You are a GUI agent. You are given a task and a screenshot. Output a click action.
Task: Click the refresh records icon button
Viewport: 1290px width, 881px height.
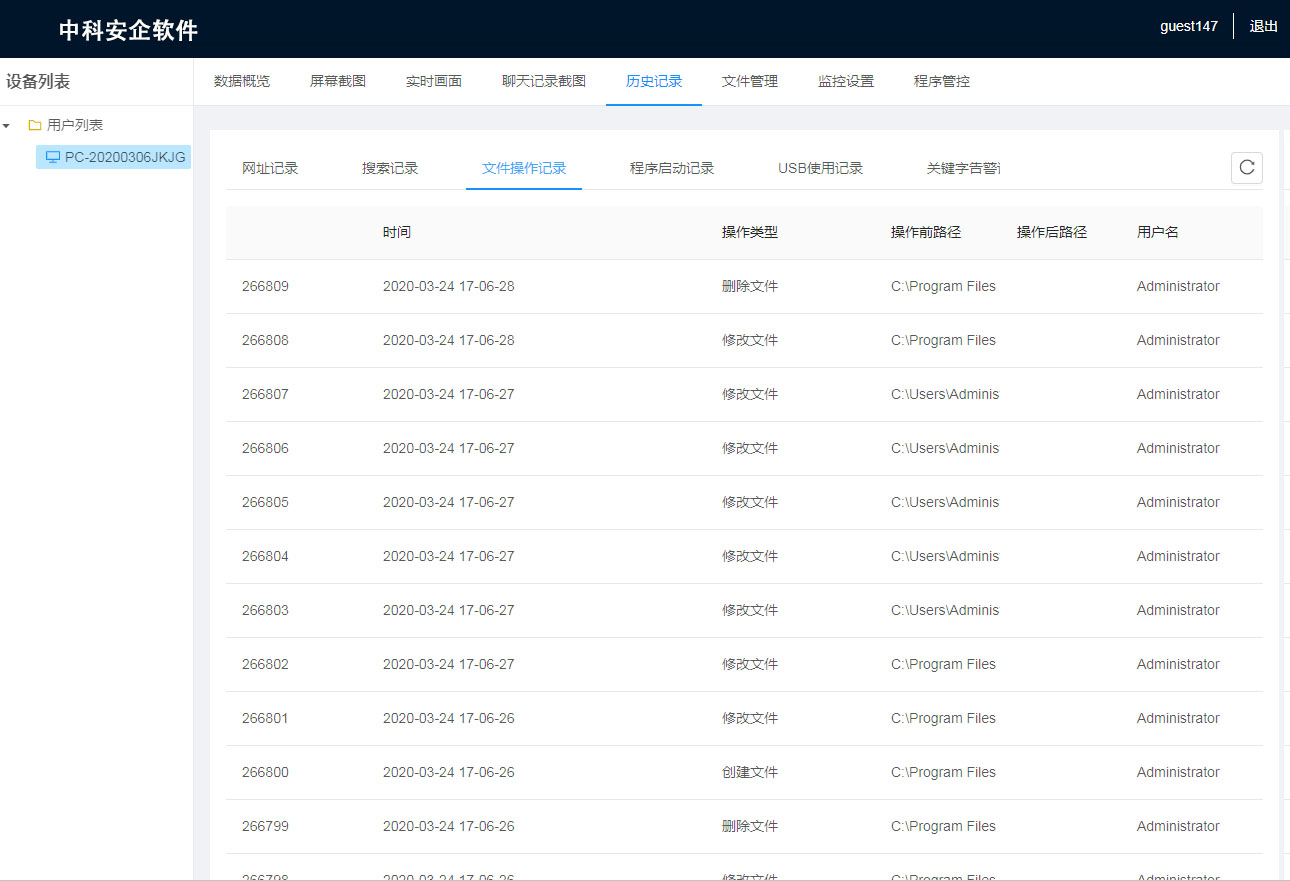point(1246,168)
